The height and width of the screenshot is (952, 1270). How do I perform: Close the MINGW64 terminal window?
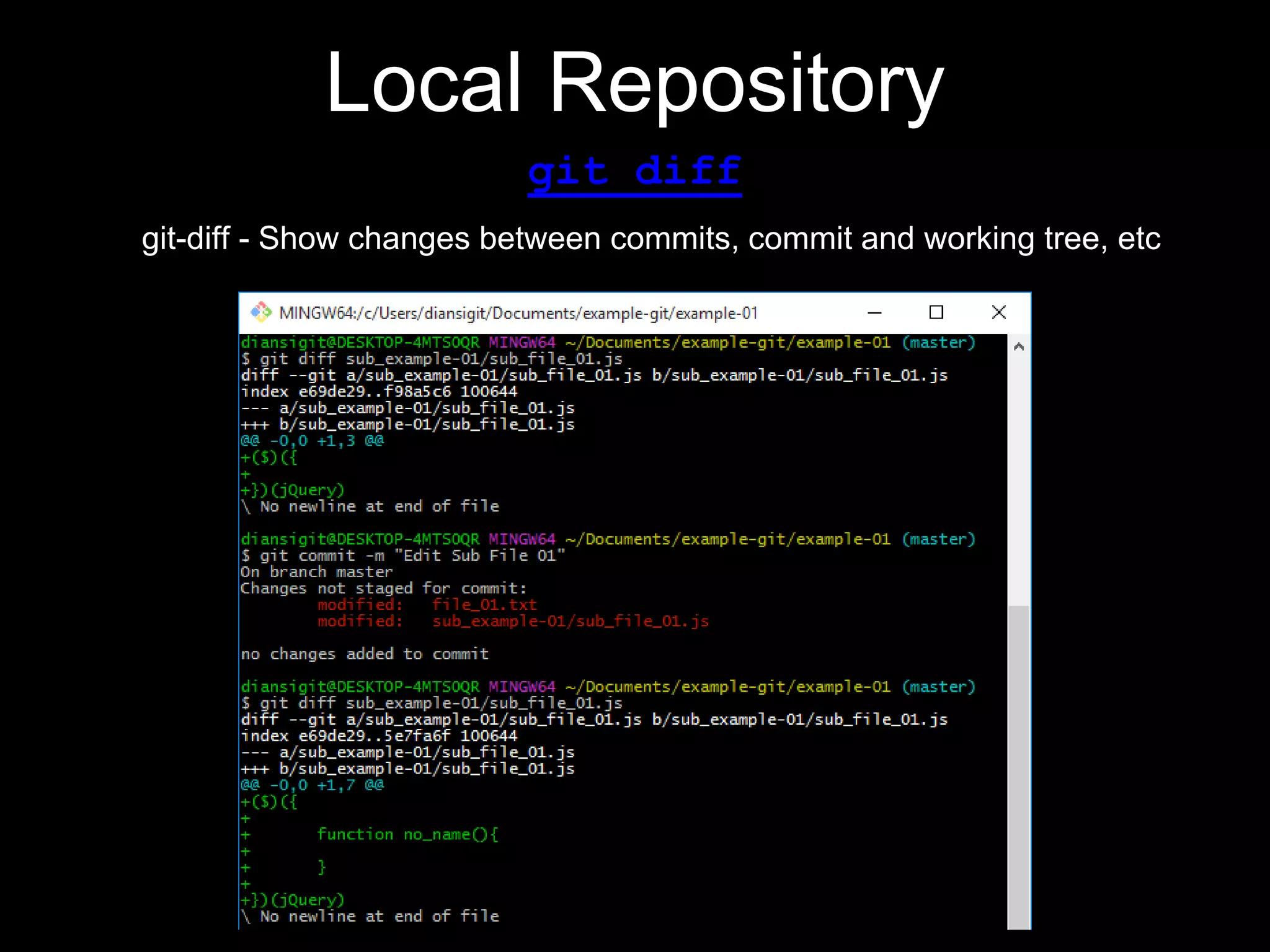pos(998,312)
